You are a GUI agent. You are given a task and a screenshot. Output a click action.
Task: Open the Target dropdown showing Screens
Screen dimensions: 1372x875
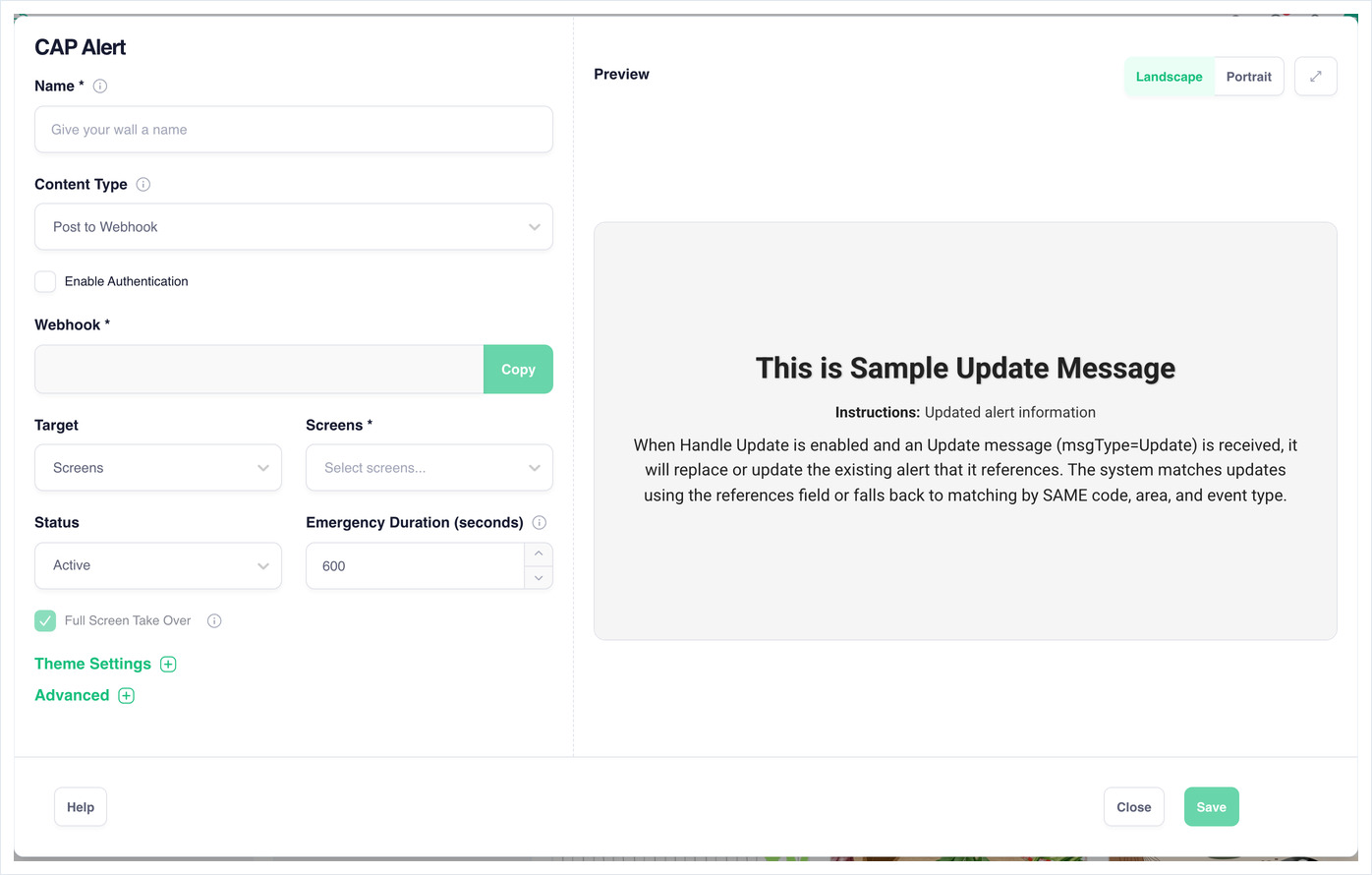158,467
